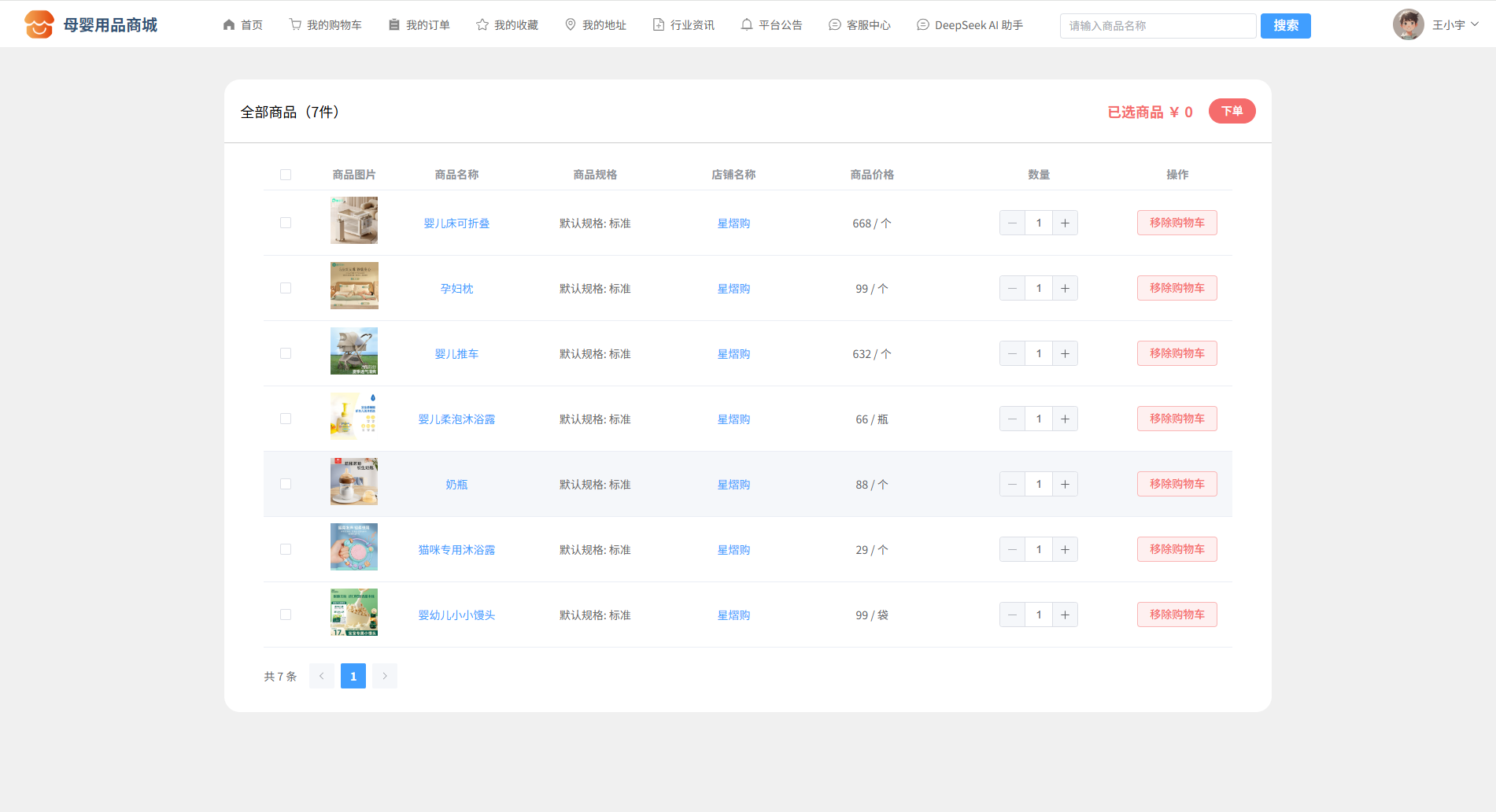Viewport: 1496px width, 812px height.
Task: Go to next page with right chevron
Action: click(x=385, y=676)
